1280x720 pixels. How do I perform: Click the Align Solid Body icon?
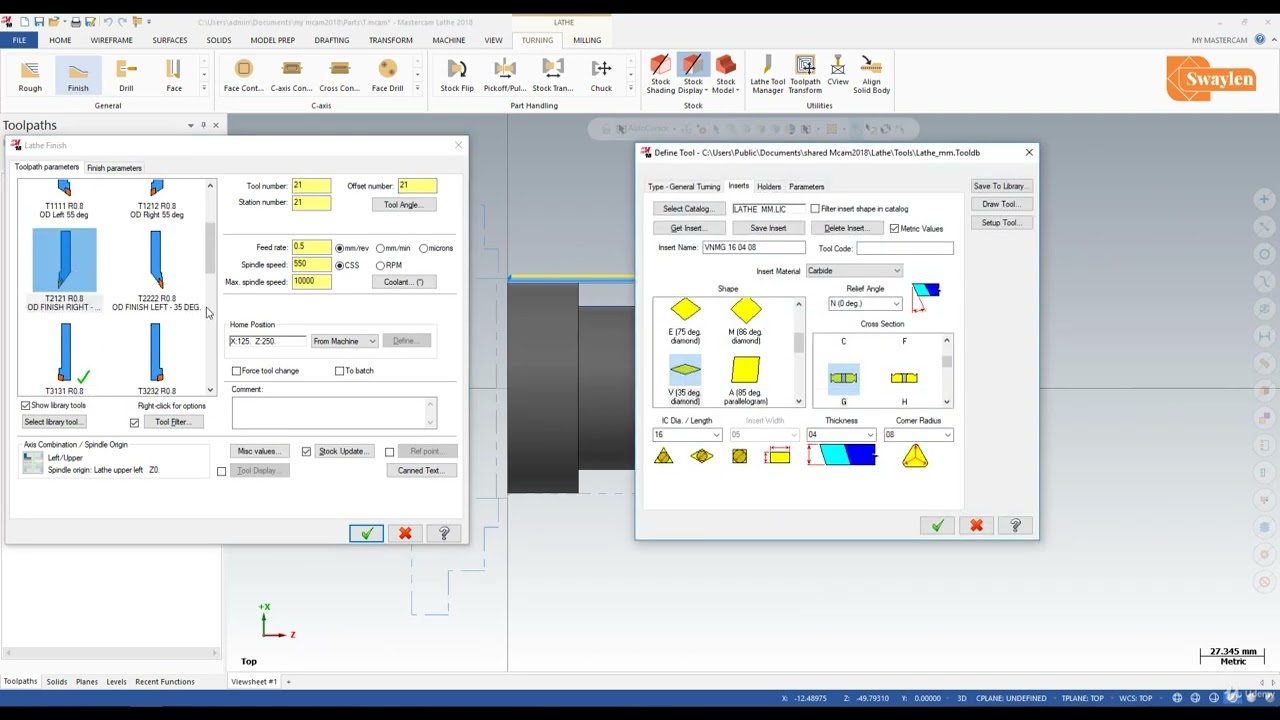tap(871, 75)
